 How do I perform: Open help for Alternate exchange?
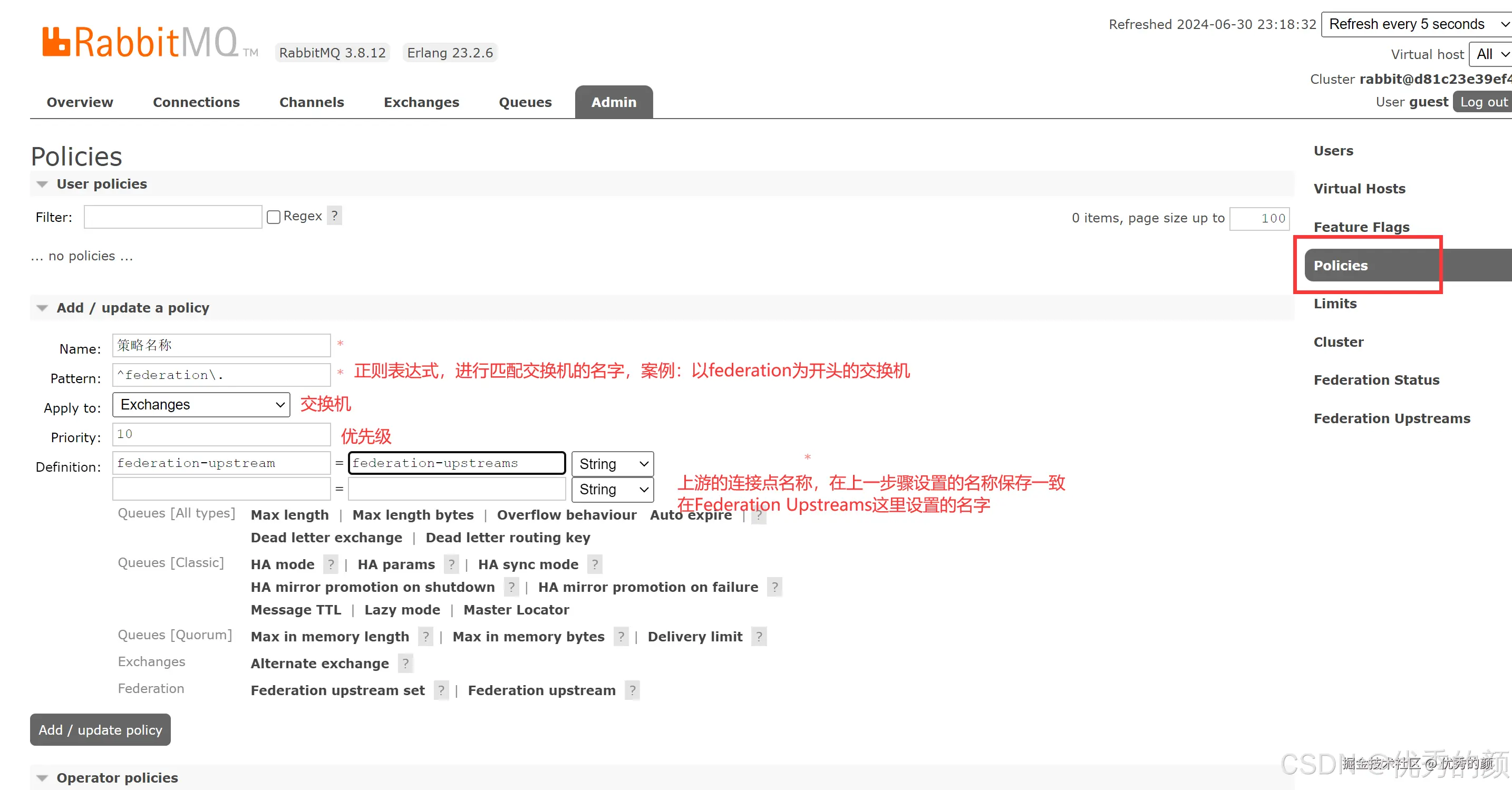pos(405,663)
